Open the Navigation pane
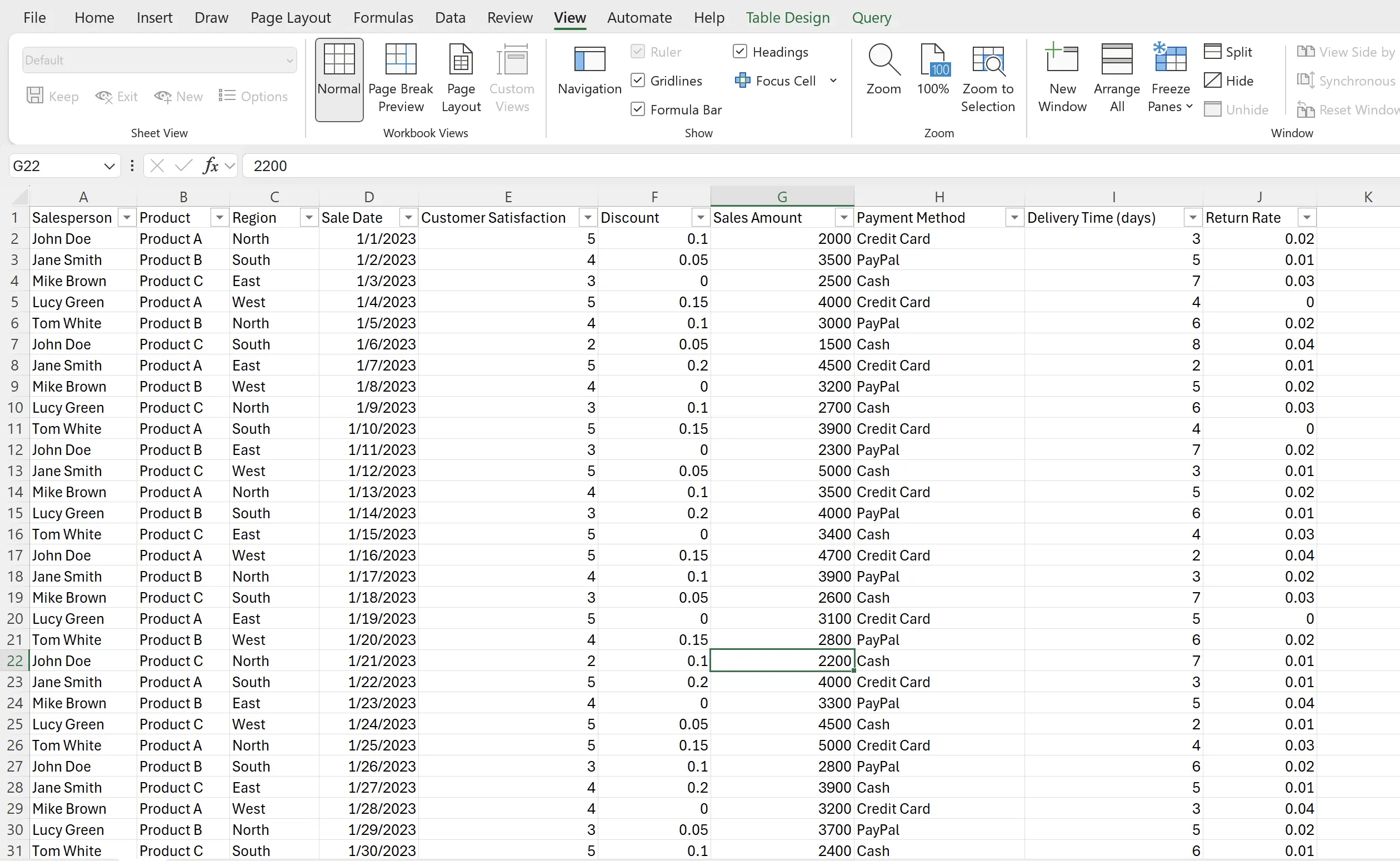Image resolution: width=1400 pixels, height=861 pixels. (589, 71)
